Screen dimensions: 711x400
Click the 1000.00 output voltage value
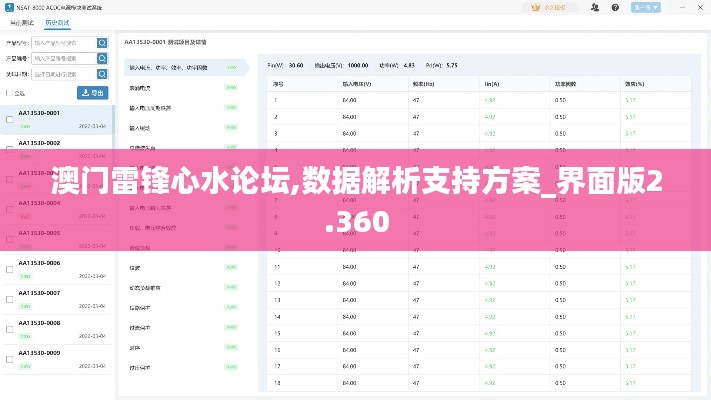(x=358, y=65)
